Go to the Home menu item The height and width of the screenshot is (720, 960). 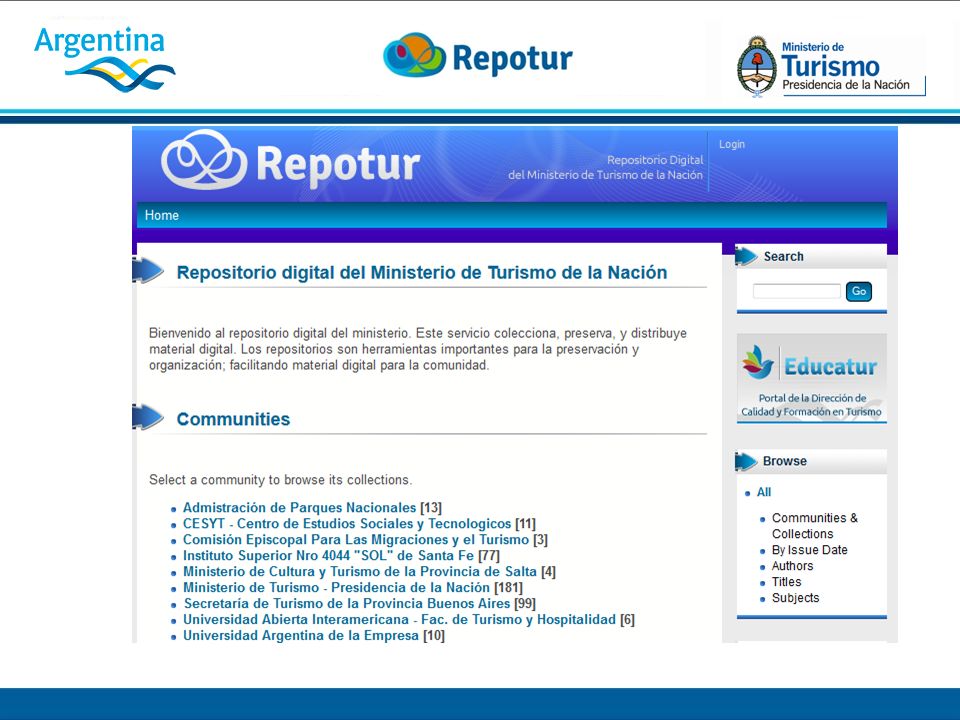pyautogui.click(x=162, y=216)
